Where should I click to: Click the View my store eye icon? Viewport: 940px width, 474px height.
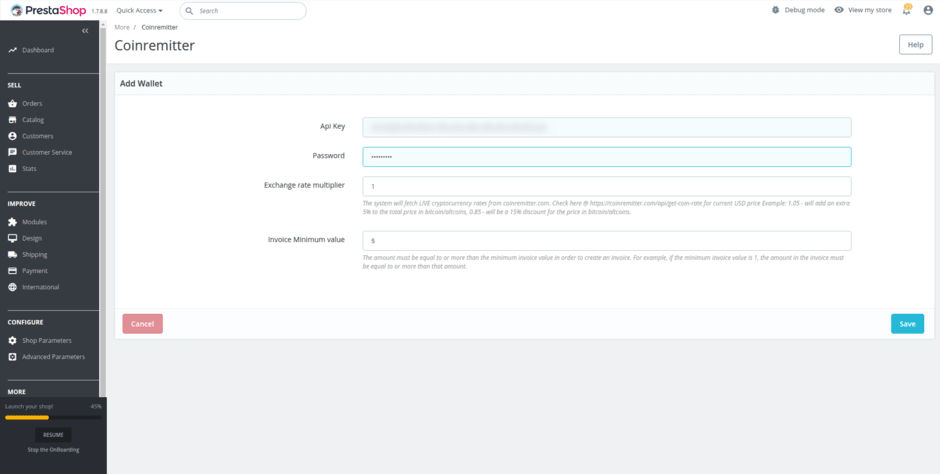pos(839,10)
